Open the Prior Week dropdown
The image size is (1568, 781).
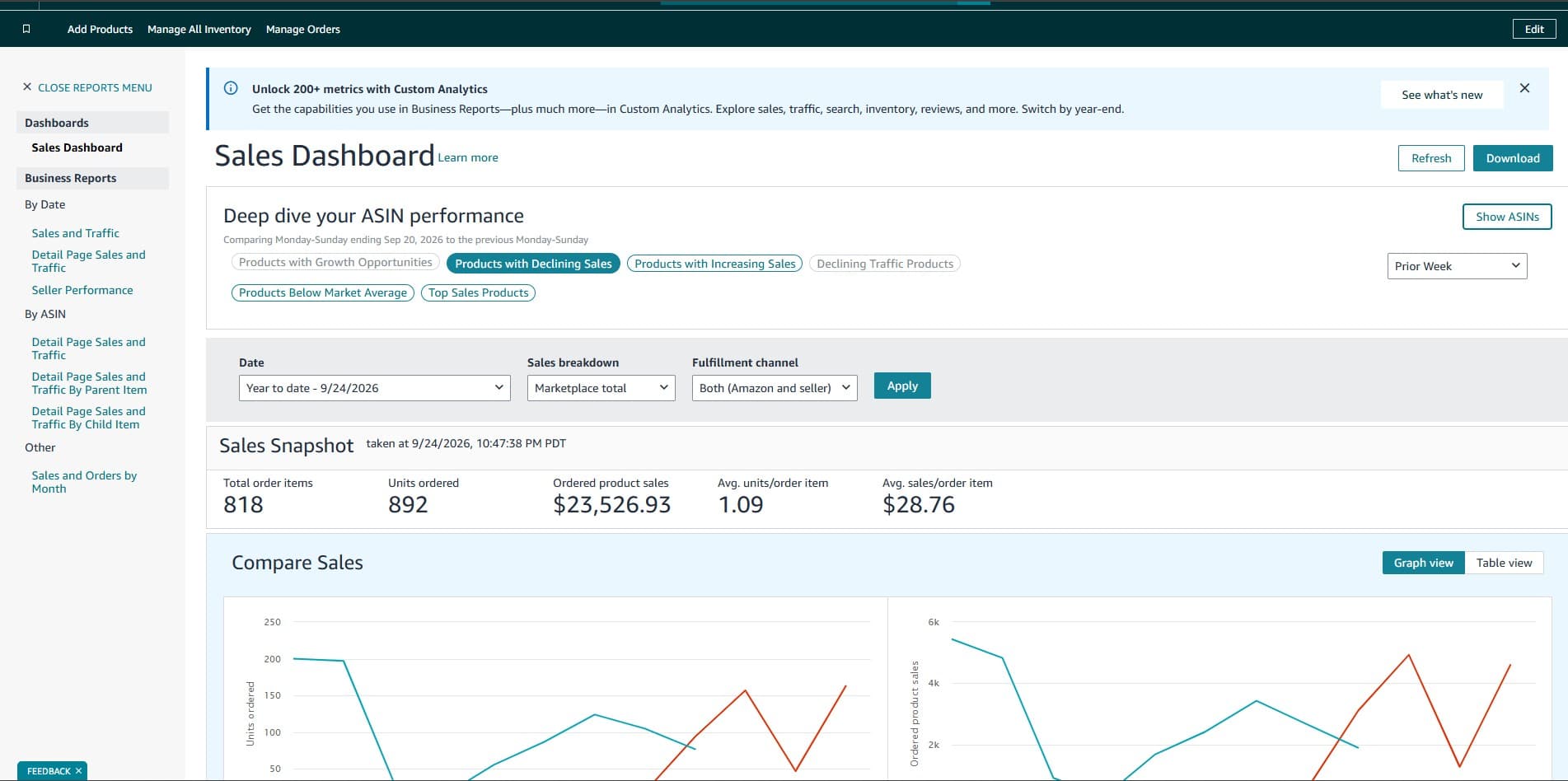(1457, 266)
